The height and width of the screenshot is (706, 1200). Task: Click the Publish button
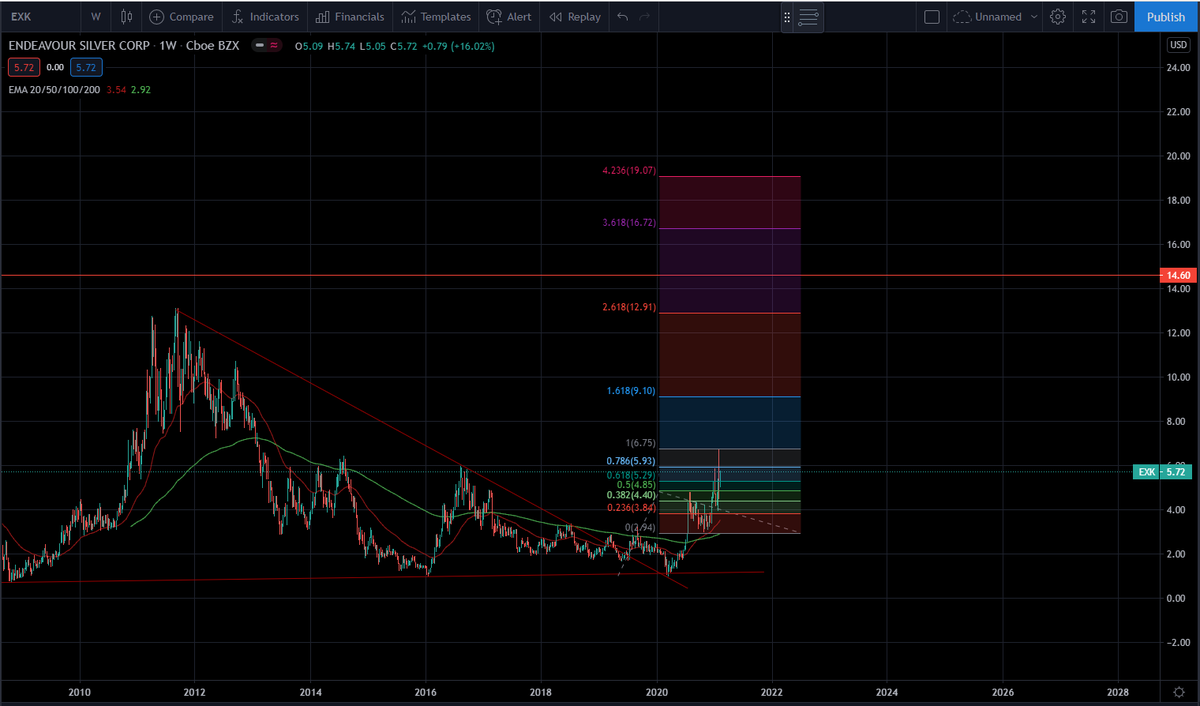pyautogui.click(x=1165, y=16)
